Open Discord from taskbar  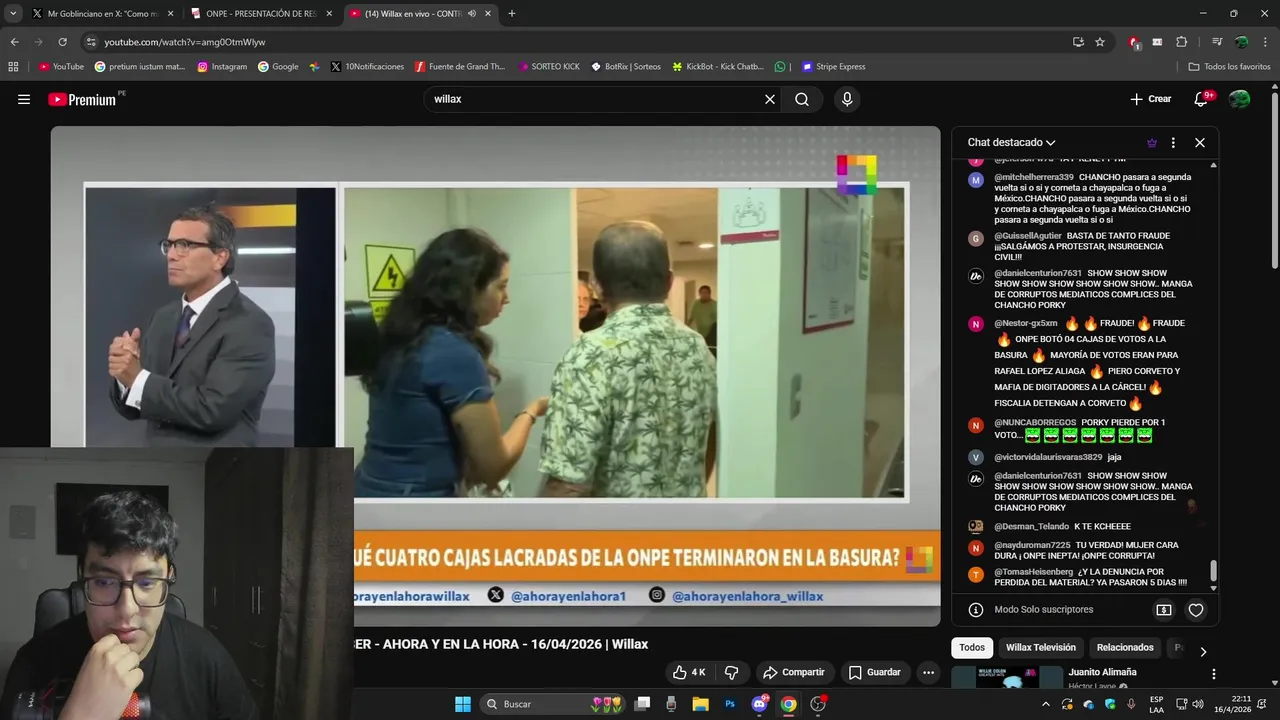click(x=759, y=704)
